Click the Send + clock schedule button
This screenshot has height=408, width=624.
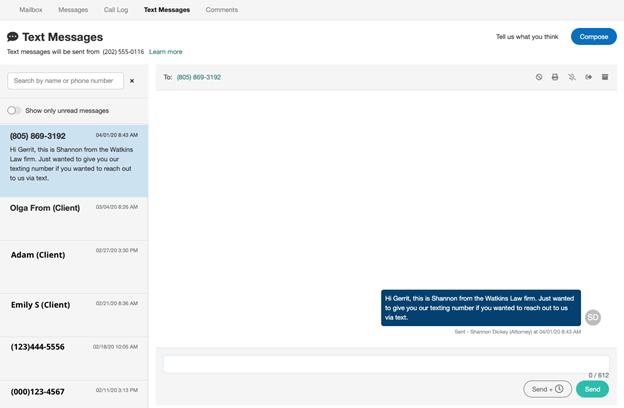pos(547,389)
